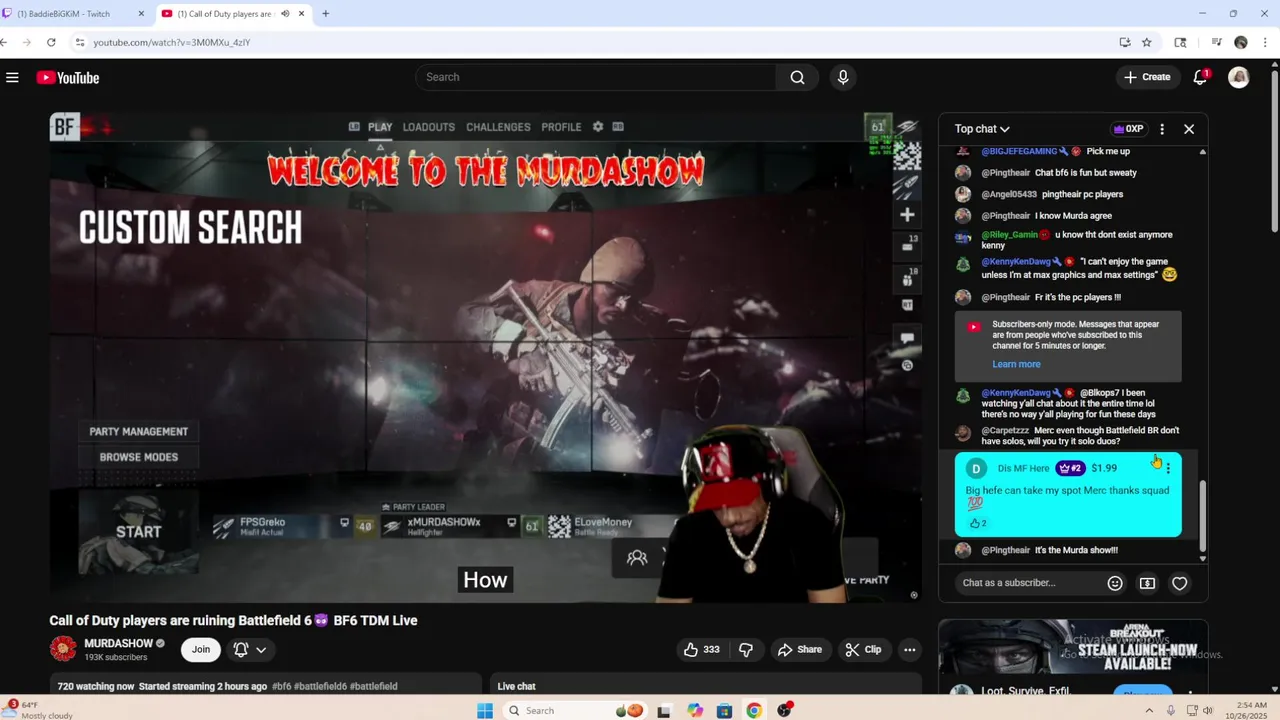Expand the Top chat dropdown
This screenshot has width=1280, height=720.
tap(982, 129)
